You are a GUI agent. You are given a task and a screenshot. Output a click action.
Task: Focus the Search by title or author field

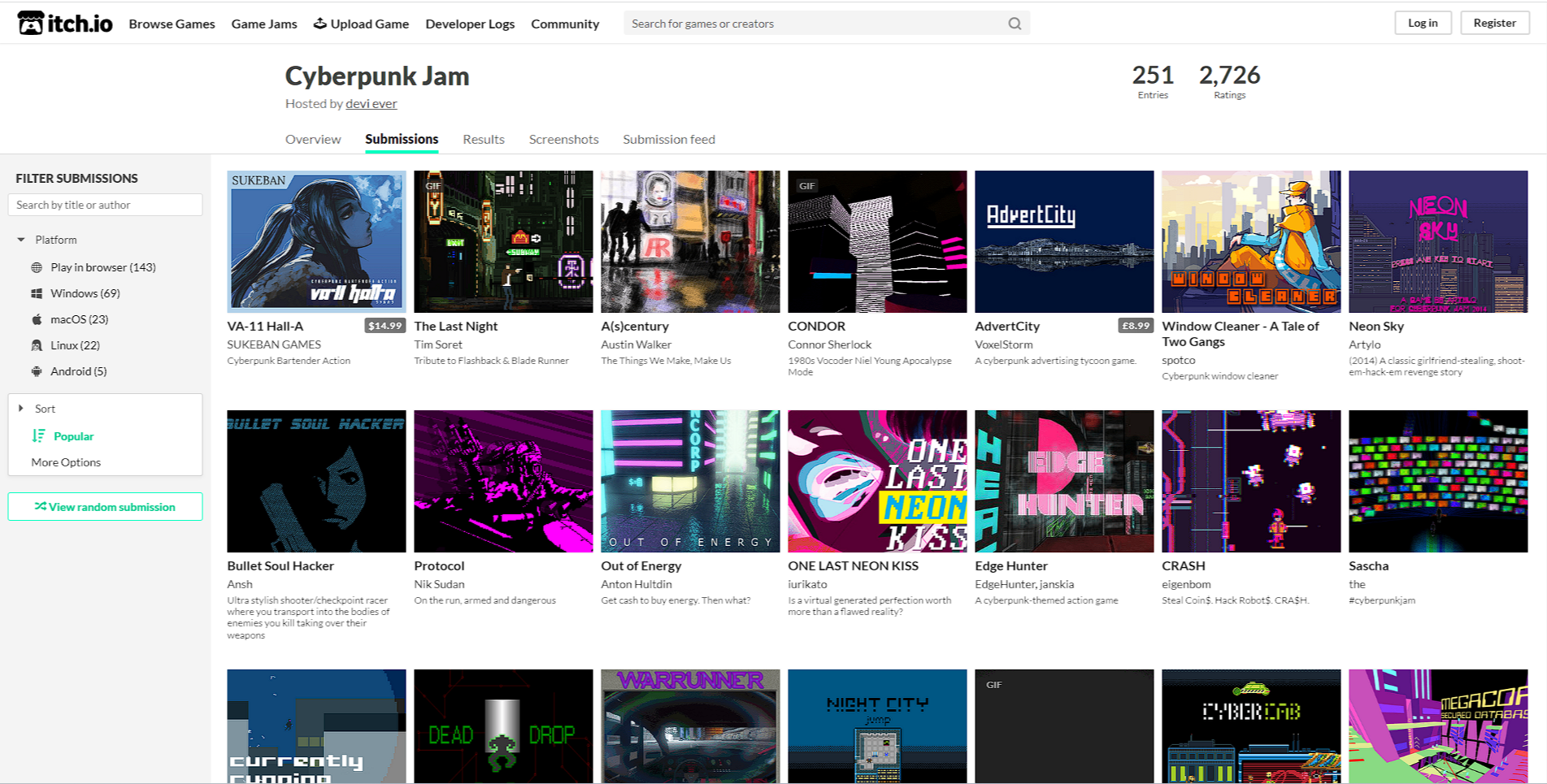click(x=105, y=205)
